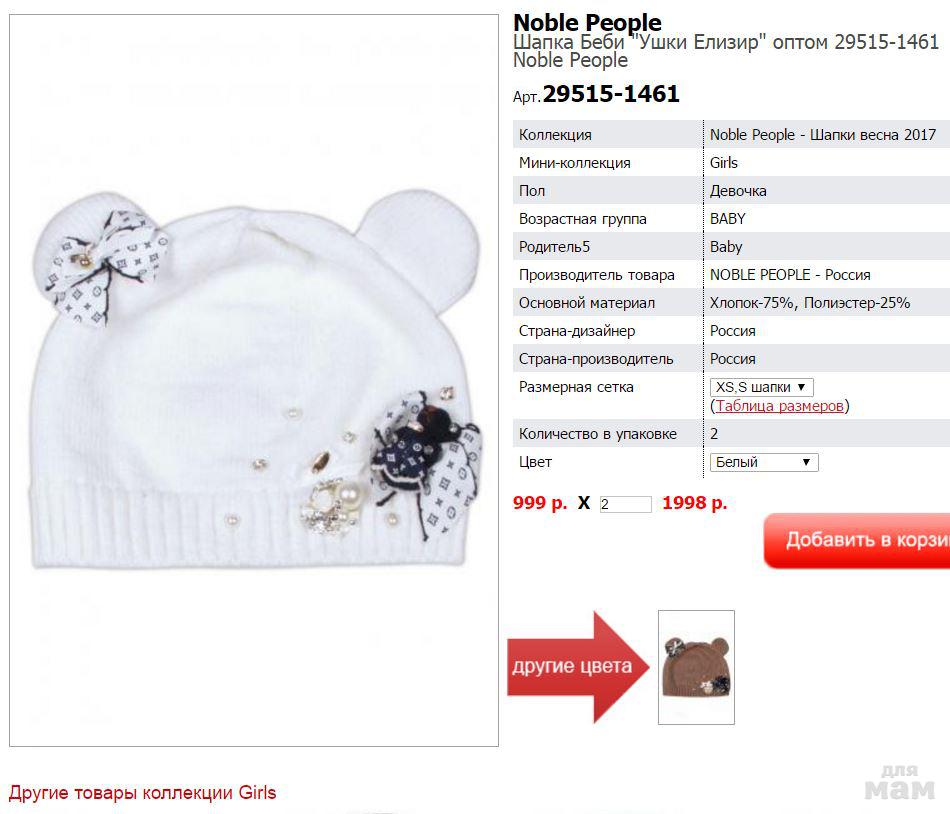950x814 pixels.
Task: Click 'NOBLE PEOPLE - Россия' manufacturer value
Action: [x=790, y=275]
